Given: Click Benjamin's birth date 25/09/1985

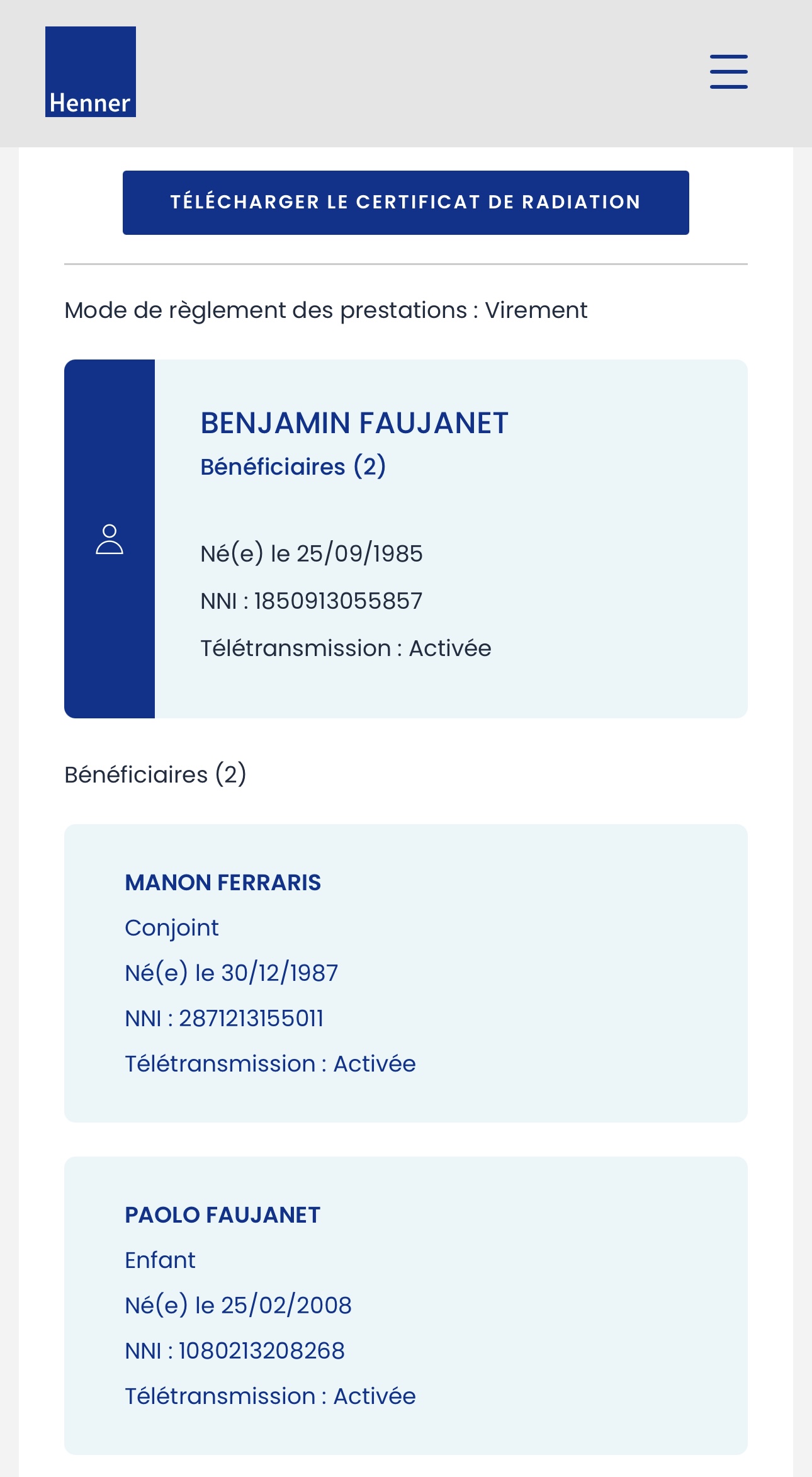Looking at the screenshot, I should pos(360,554).
